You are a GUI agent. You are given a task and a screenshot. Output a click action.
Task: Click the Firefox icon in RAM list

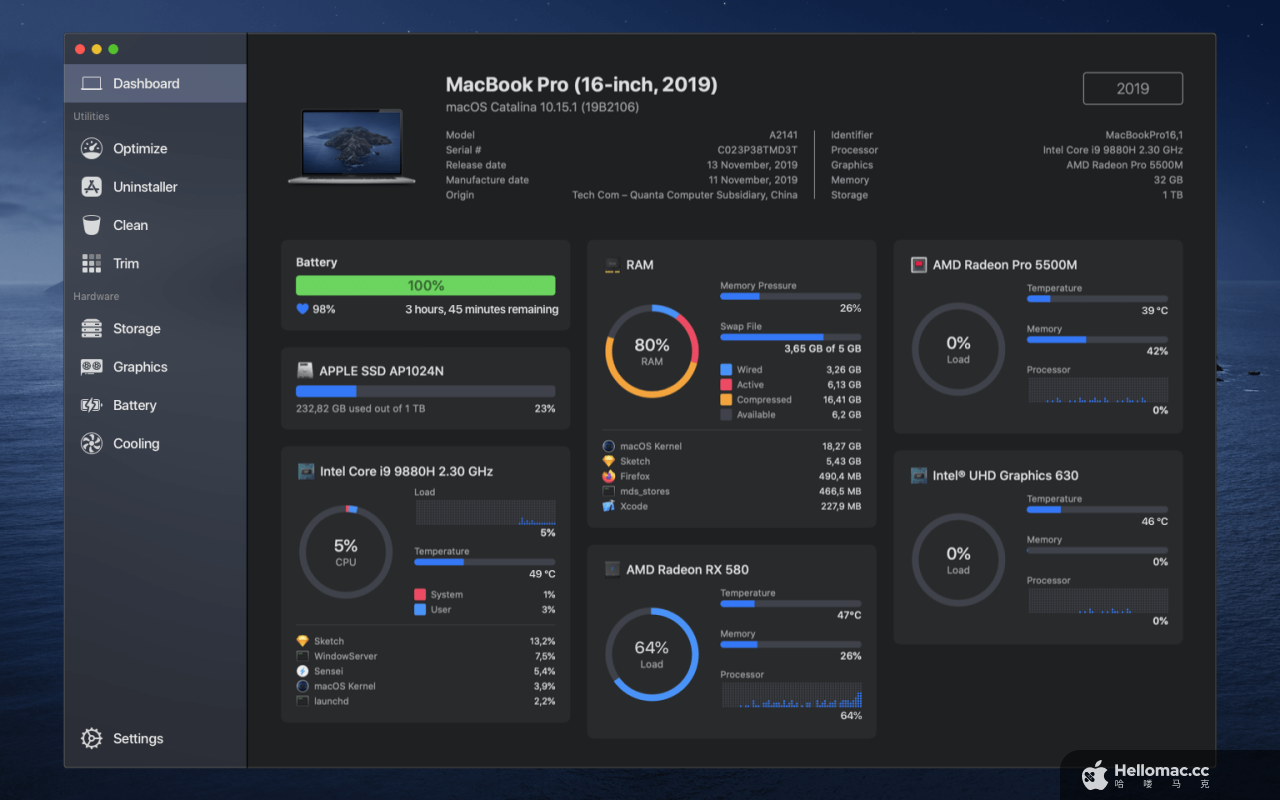pos(609,476)
